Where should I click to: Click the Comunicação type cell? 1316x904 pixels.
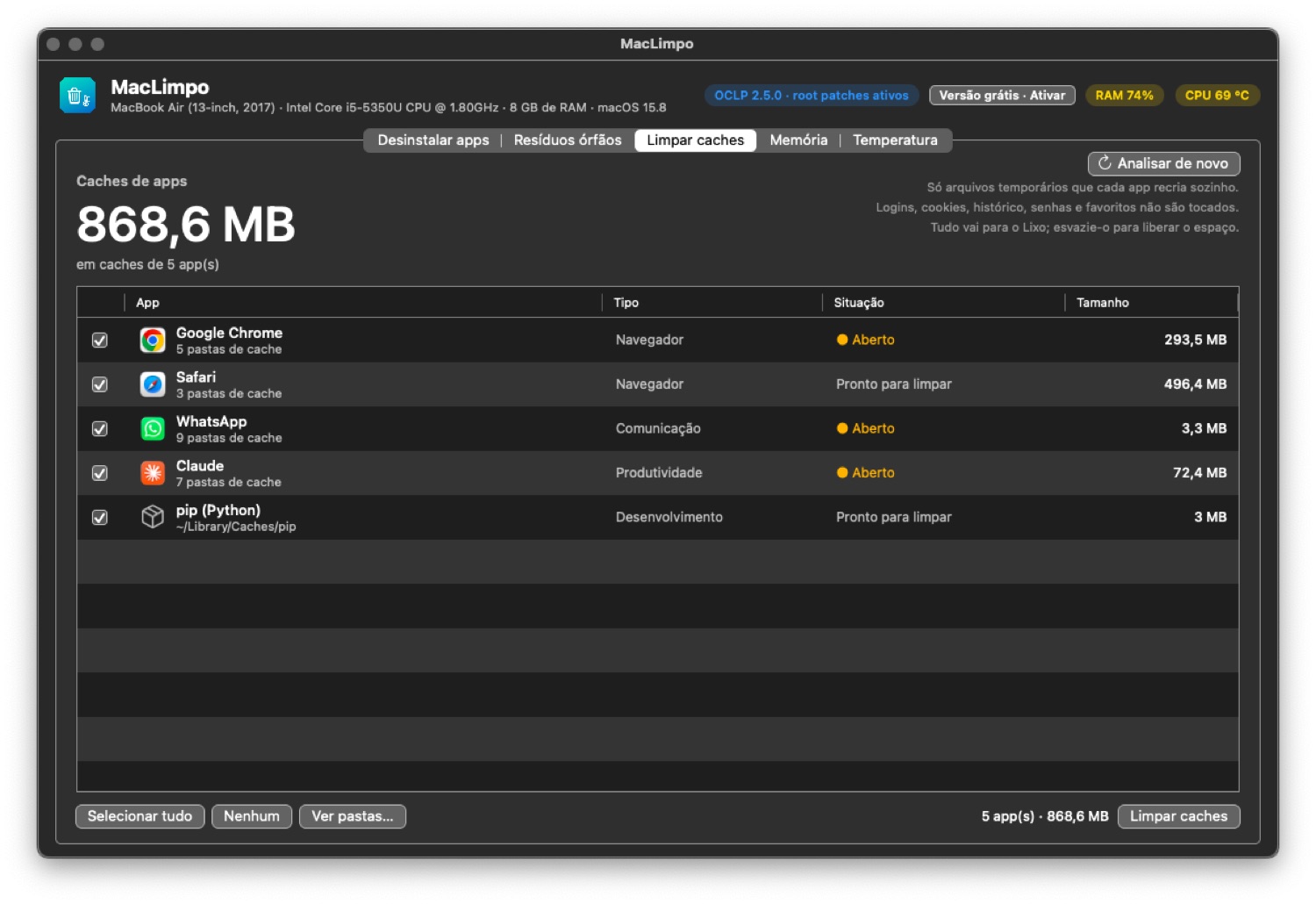pos(658,428)
